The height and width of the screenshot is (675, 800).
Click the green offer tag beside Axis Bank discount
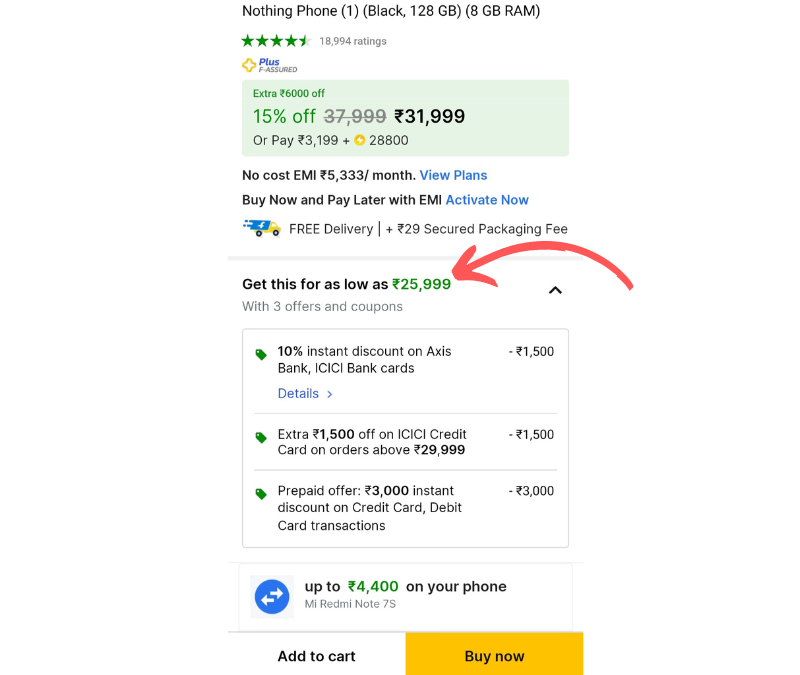pyautogui.click(x=261, y=352)
